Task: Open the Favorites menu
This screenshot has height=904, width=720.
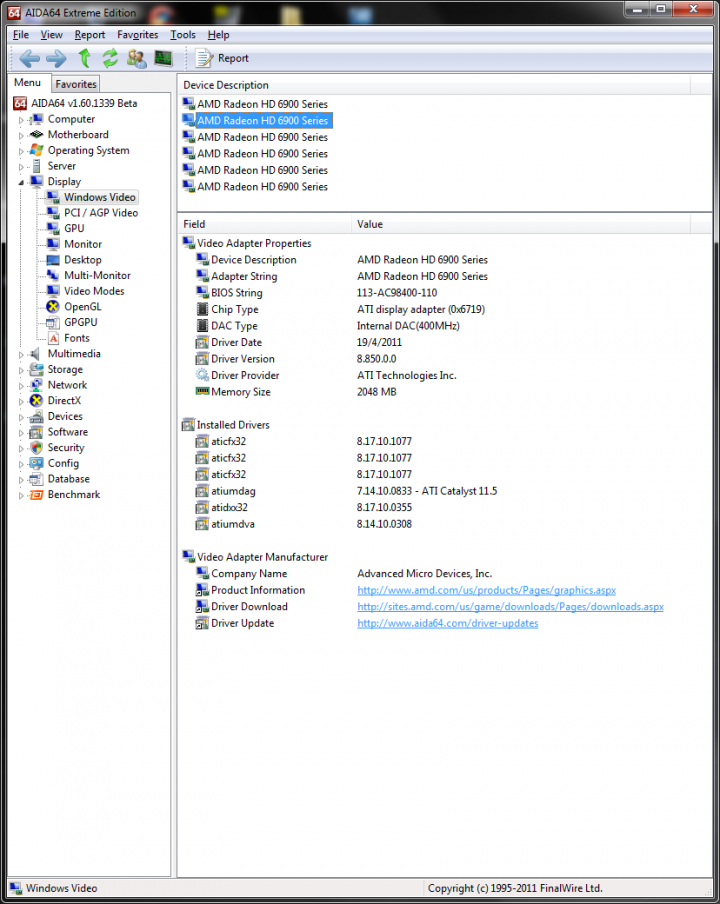Action: 137,35
